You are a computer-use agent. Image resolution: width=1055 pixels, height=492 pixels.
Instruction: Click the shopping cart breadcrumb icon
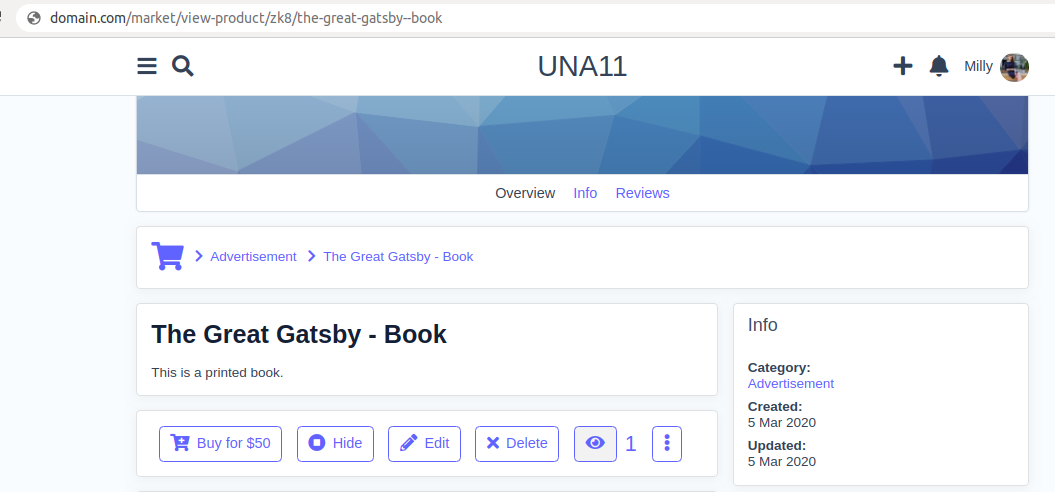pos(167,256)
